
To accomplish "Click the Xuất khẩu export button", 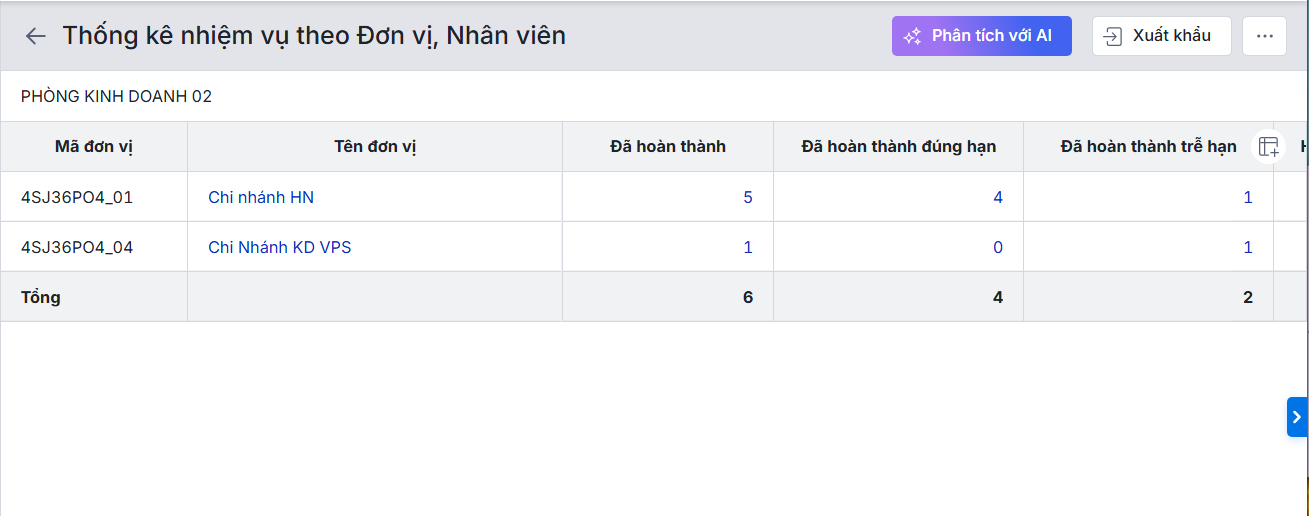I will 1161,36.
